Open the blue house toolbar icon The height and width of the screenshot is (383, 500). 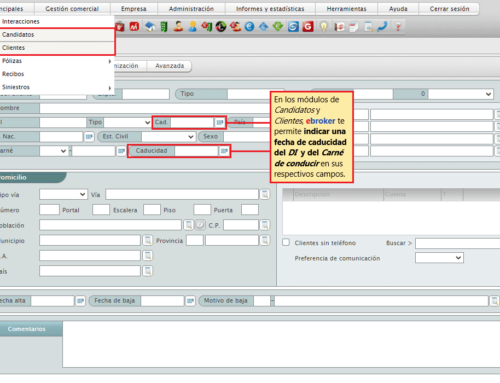[150, 27]
